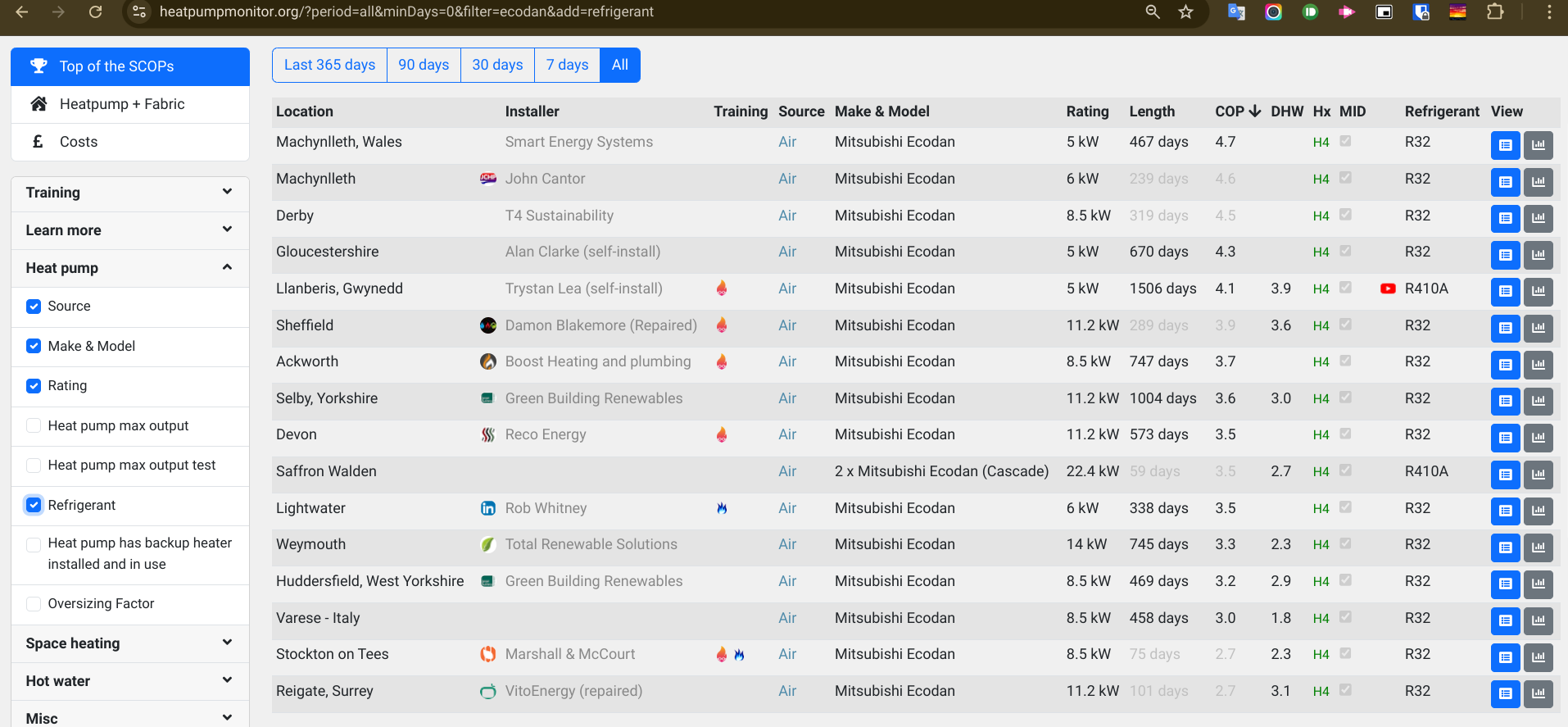The height and width of the screenshot is (727, 1568).
Task: Select Last 365 days period tab
Action: [329, 65]
